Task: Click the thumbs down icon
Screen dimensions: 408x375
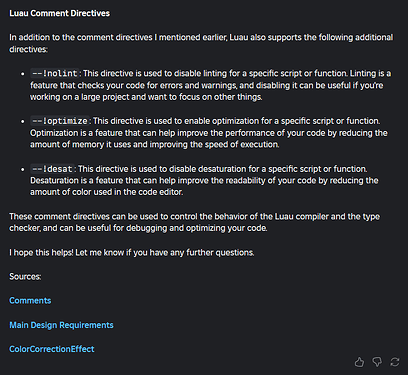Action: click(377, 362)
